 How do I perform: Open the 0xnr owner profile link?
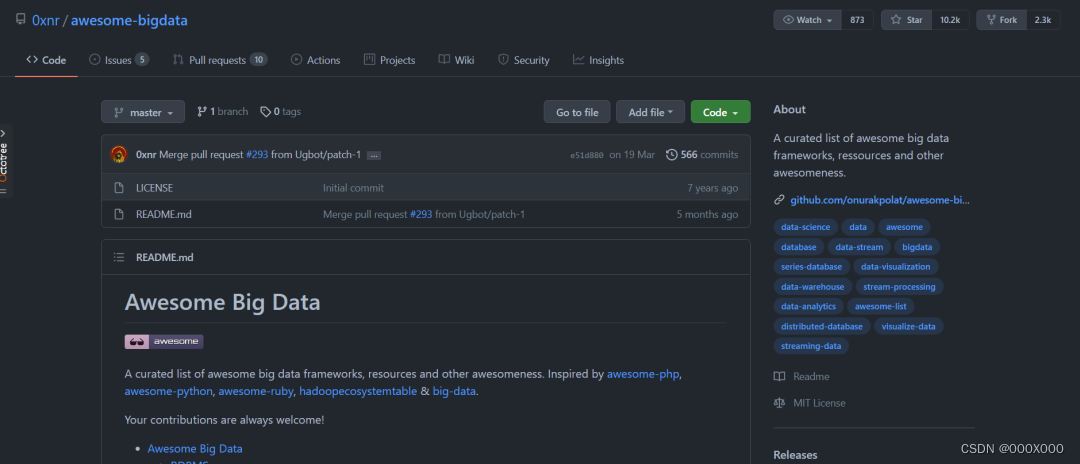pyautogui.click(x=45, y=20)
